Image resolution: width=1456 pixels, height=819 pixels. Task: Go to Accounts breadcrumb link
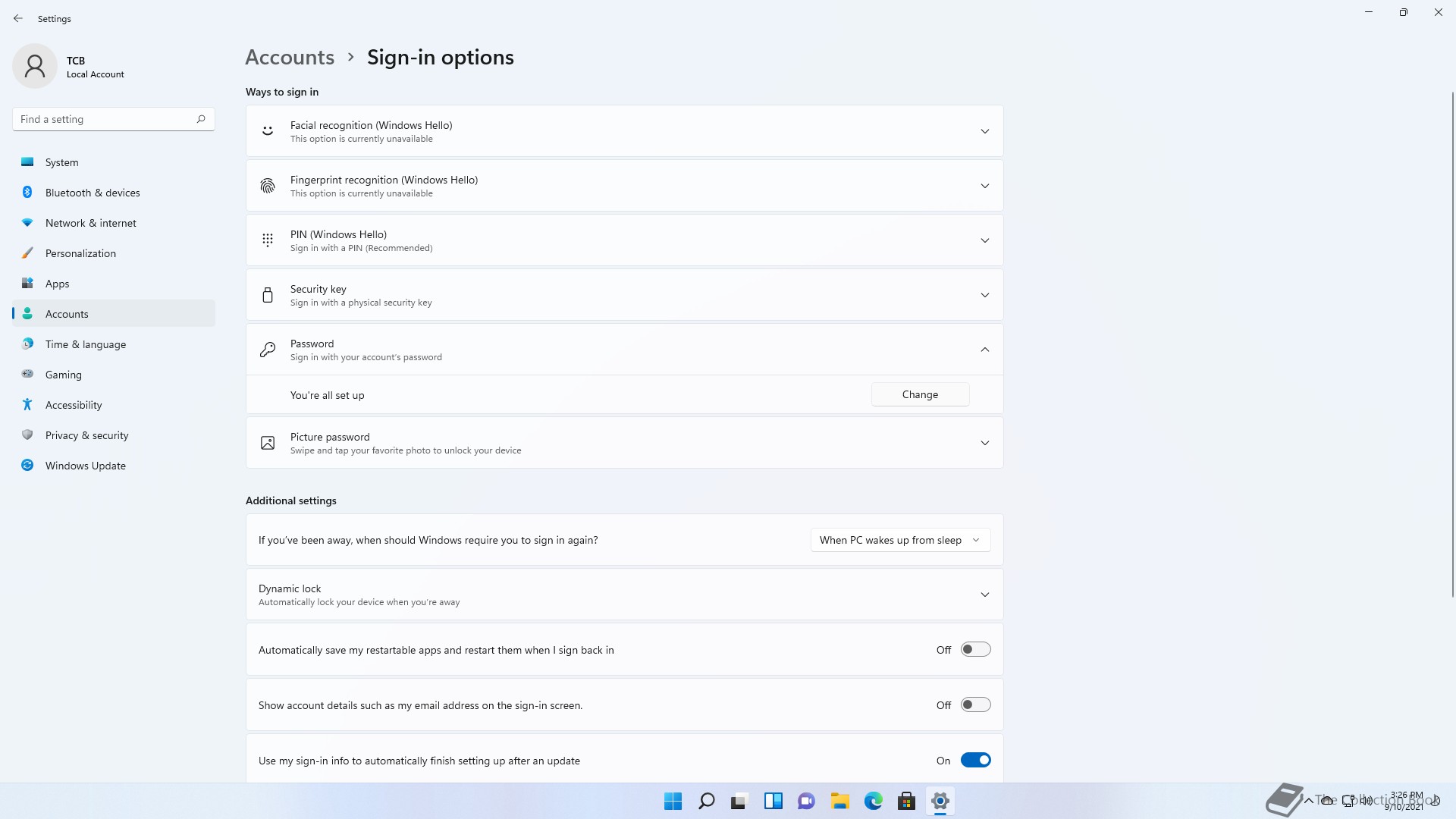tap(290, 57)
